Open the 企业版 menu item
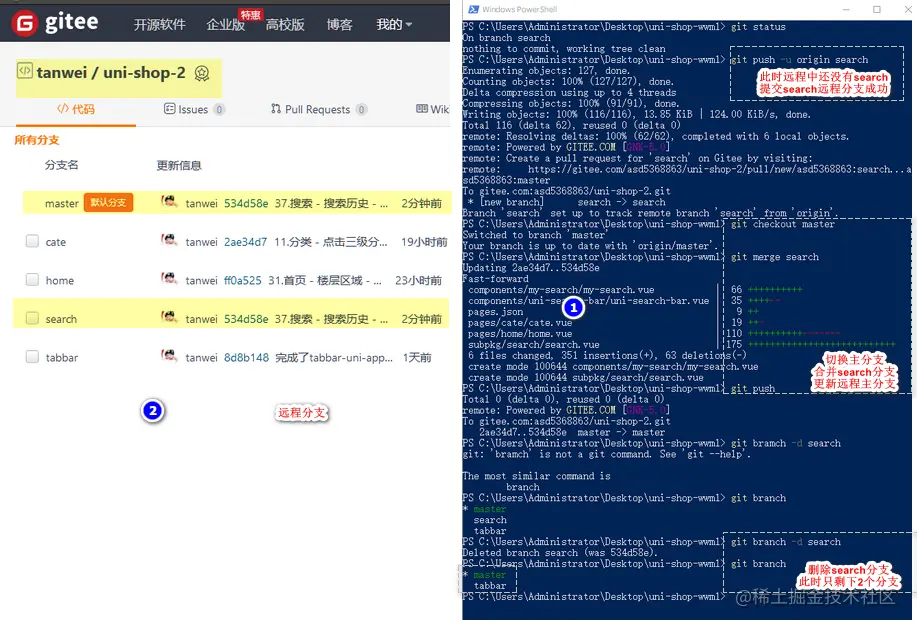The width and height of the screenshot is (917, 628). click(x=225, y=25)
